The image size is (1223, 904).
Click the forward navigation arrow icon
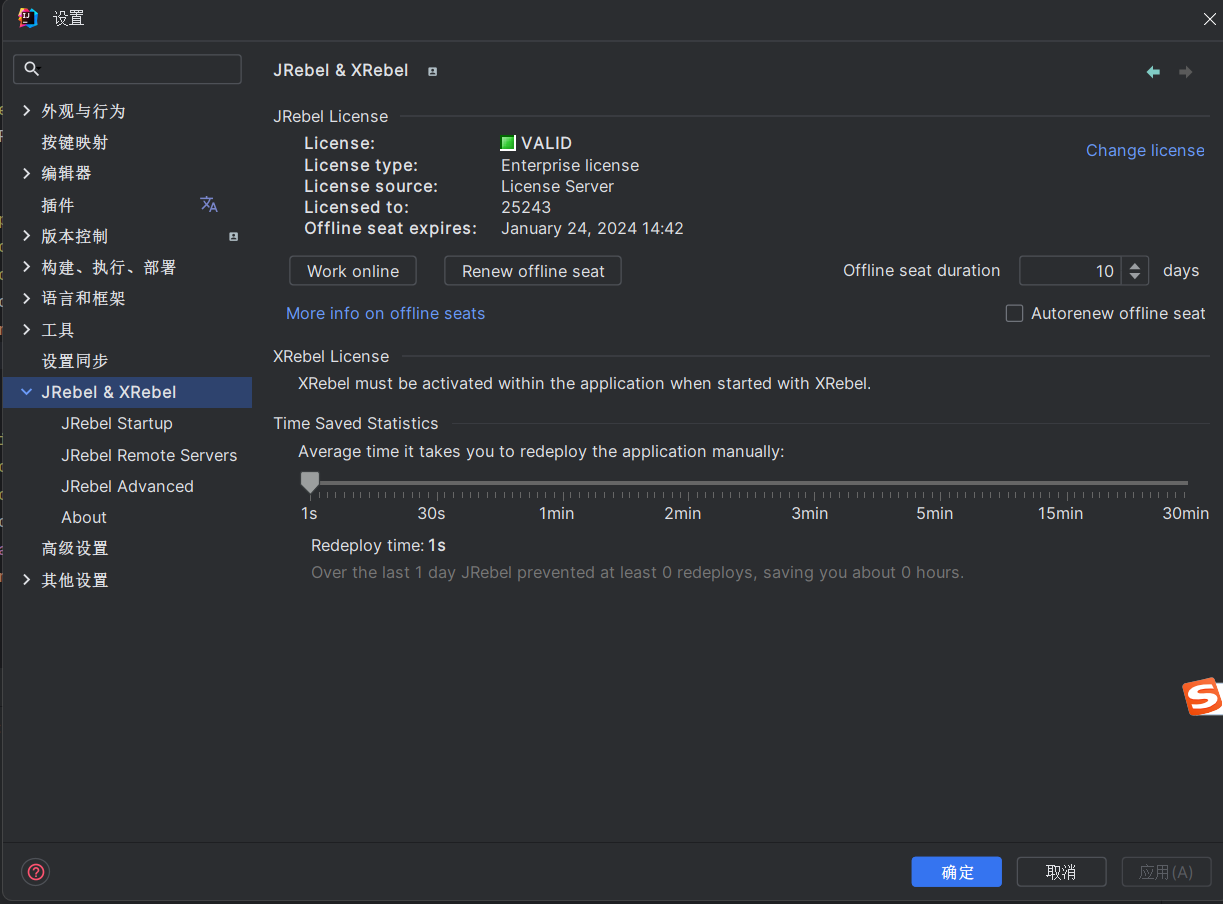pos(1185,72)
